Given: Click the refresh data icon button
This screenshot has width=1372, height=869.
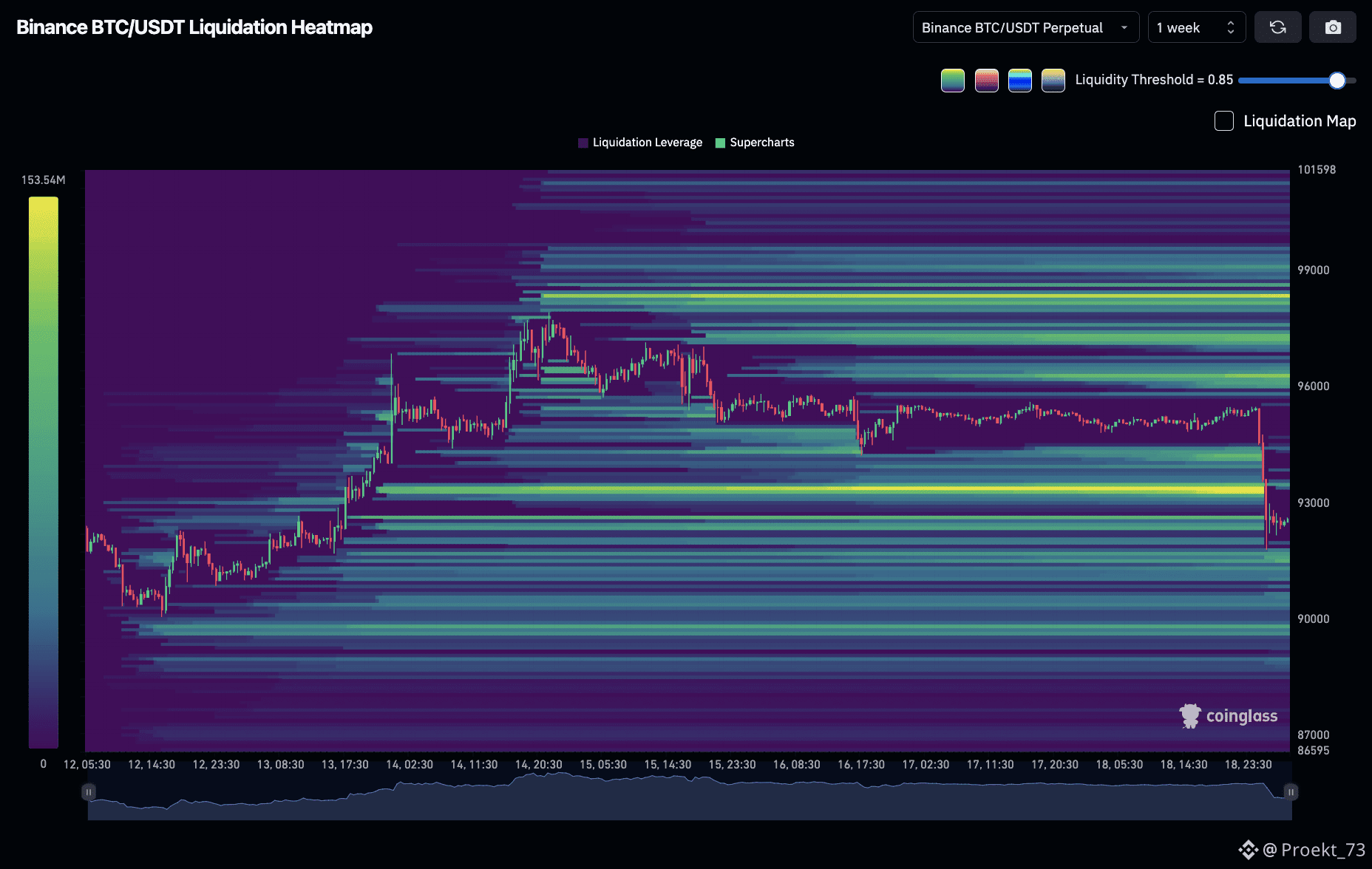Looking at the screenshot, I should [x=1277, y=27].
